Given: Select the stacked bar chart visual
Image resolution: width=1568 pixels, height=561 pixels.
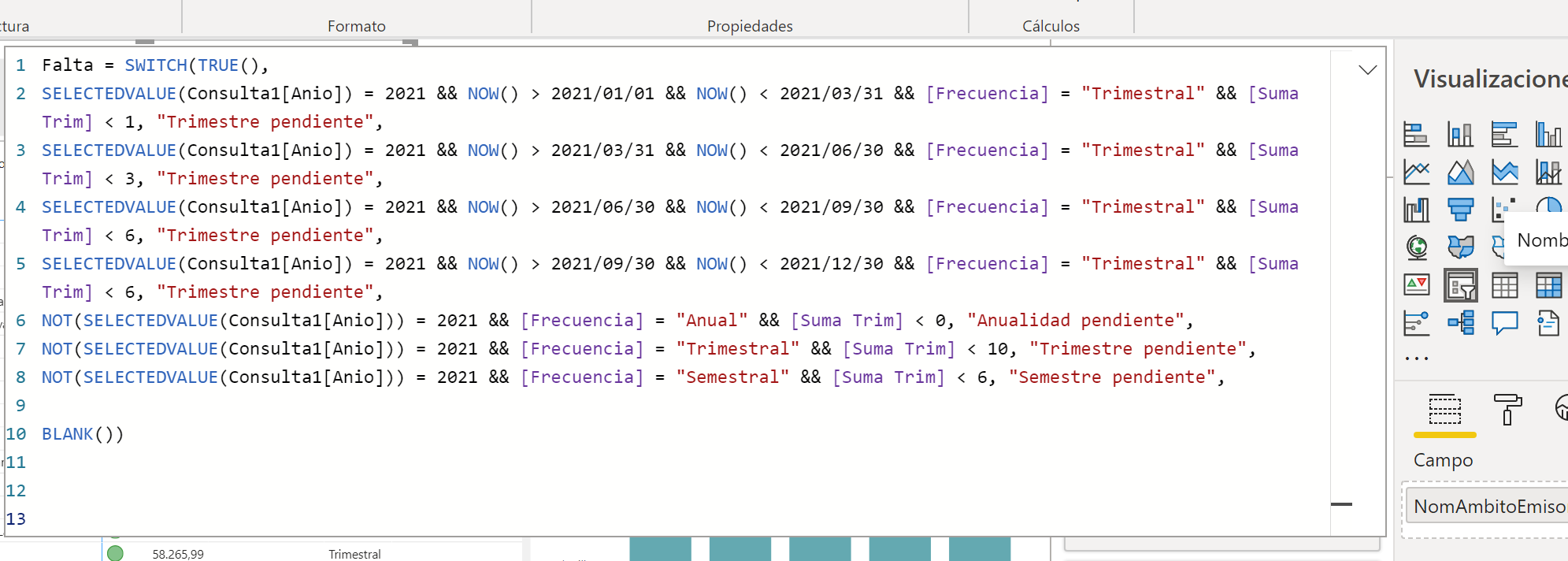Looking at the screenshot, I should pos(1416,134).
